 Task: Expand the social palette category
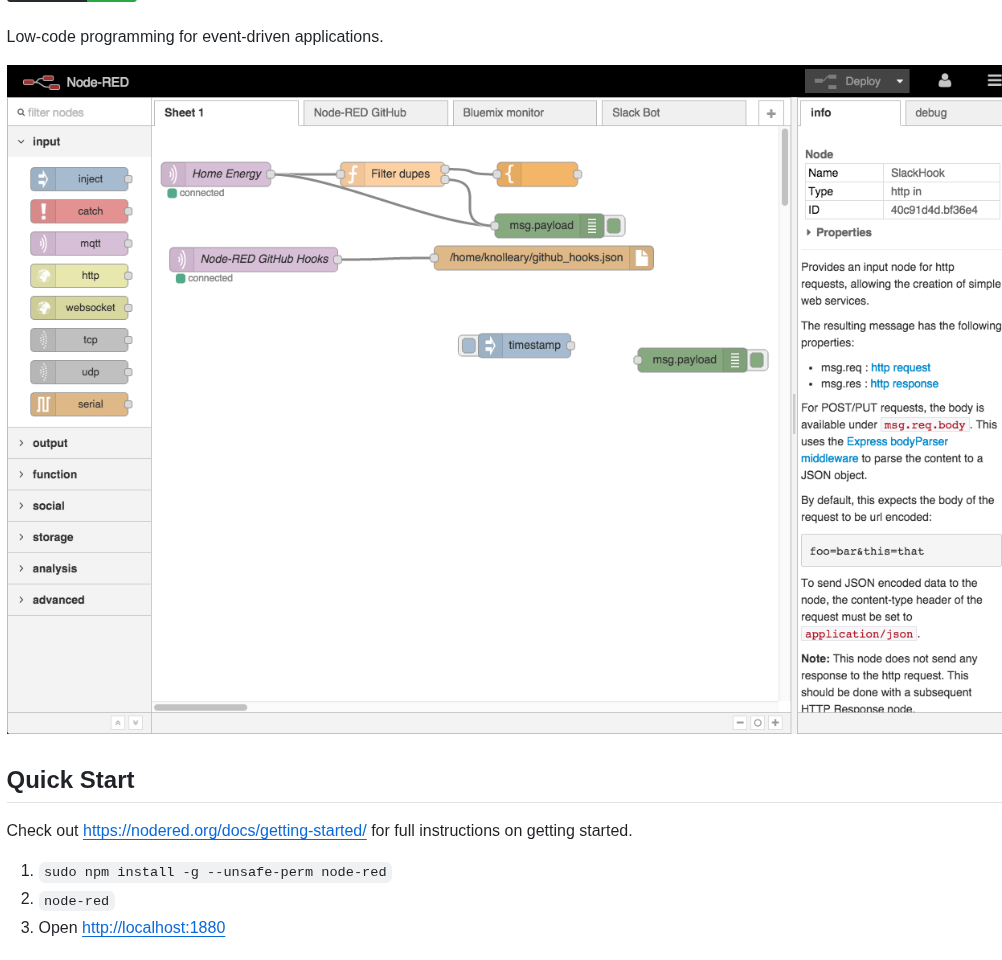tap(79, 506)
